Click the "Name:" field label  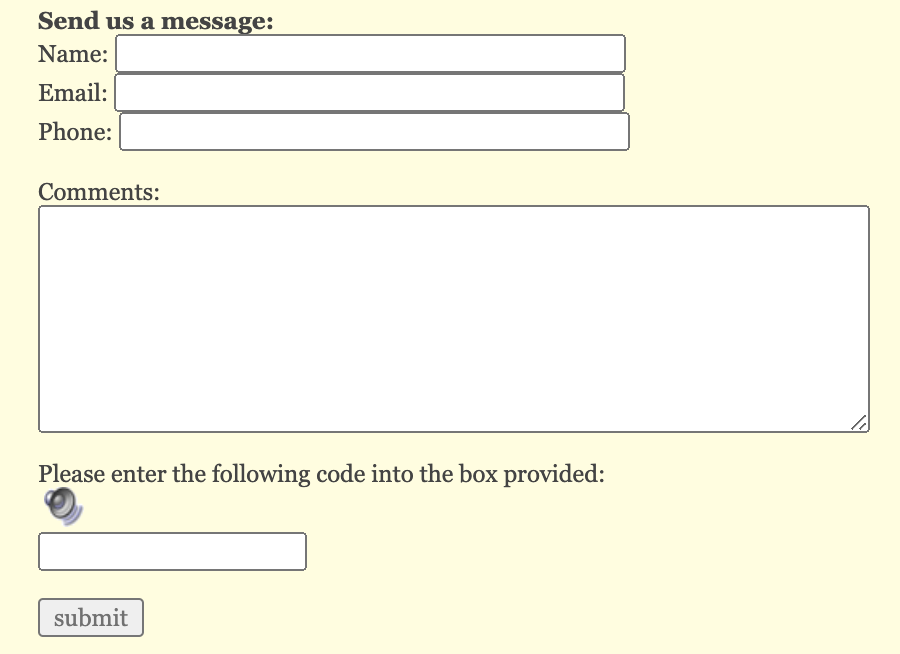click(x=73, y=54)
